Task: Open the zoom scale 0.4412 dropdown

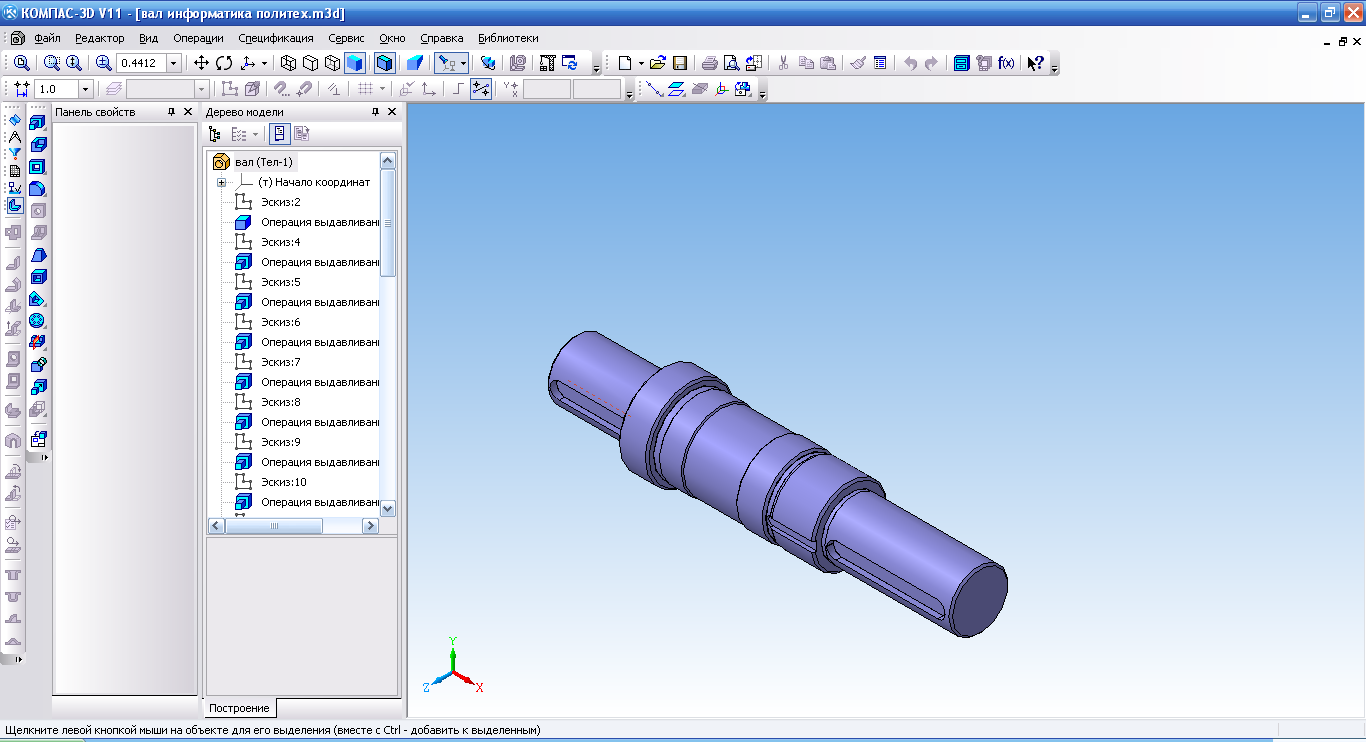Action: [x=174, y=63]
